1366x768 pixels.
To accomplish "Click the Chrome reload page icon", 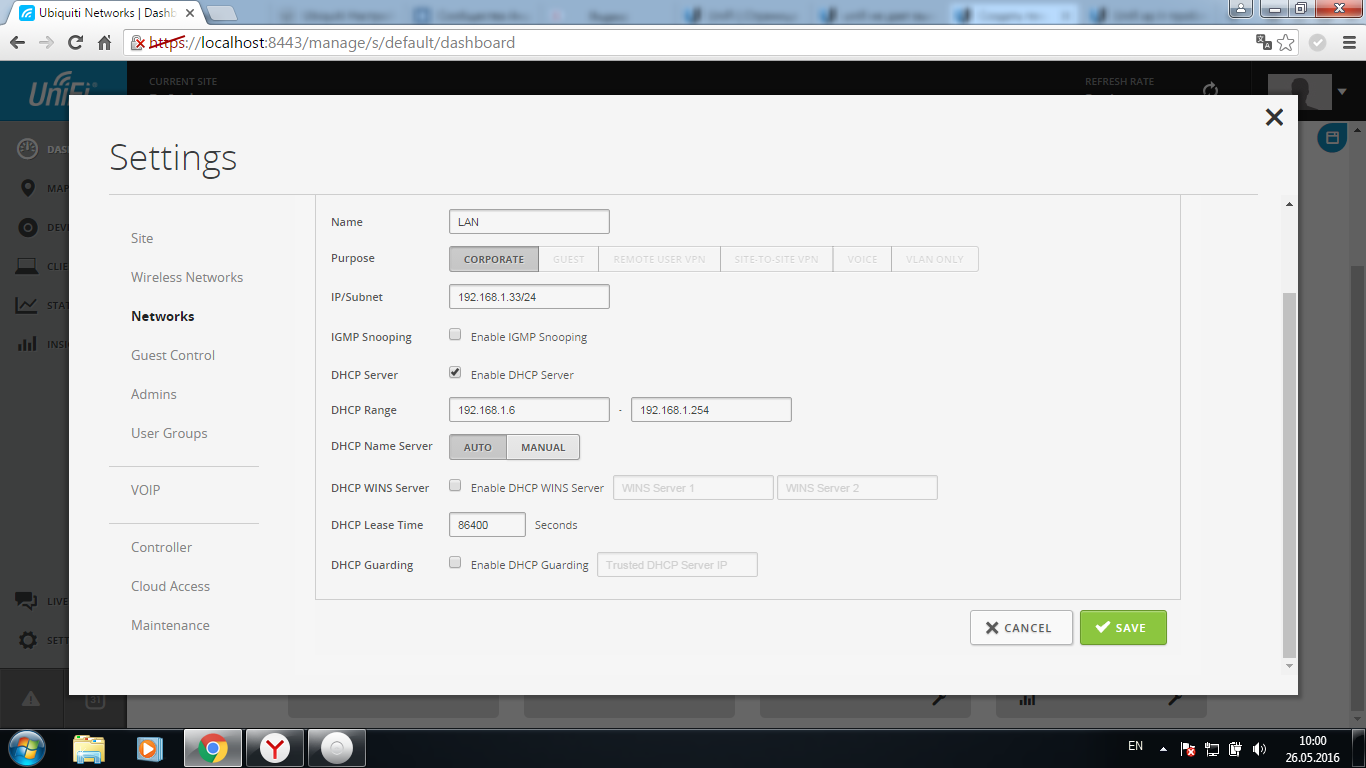I will point(75,43).
